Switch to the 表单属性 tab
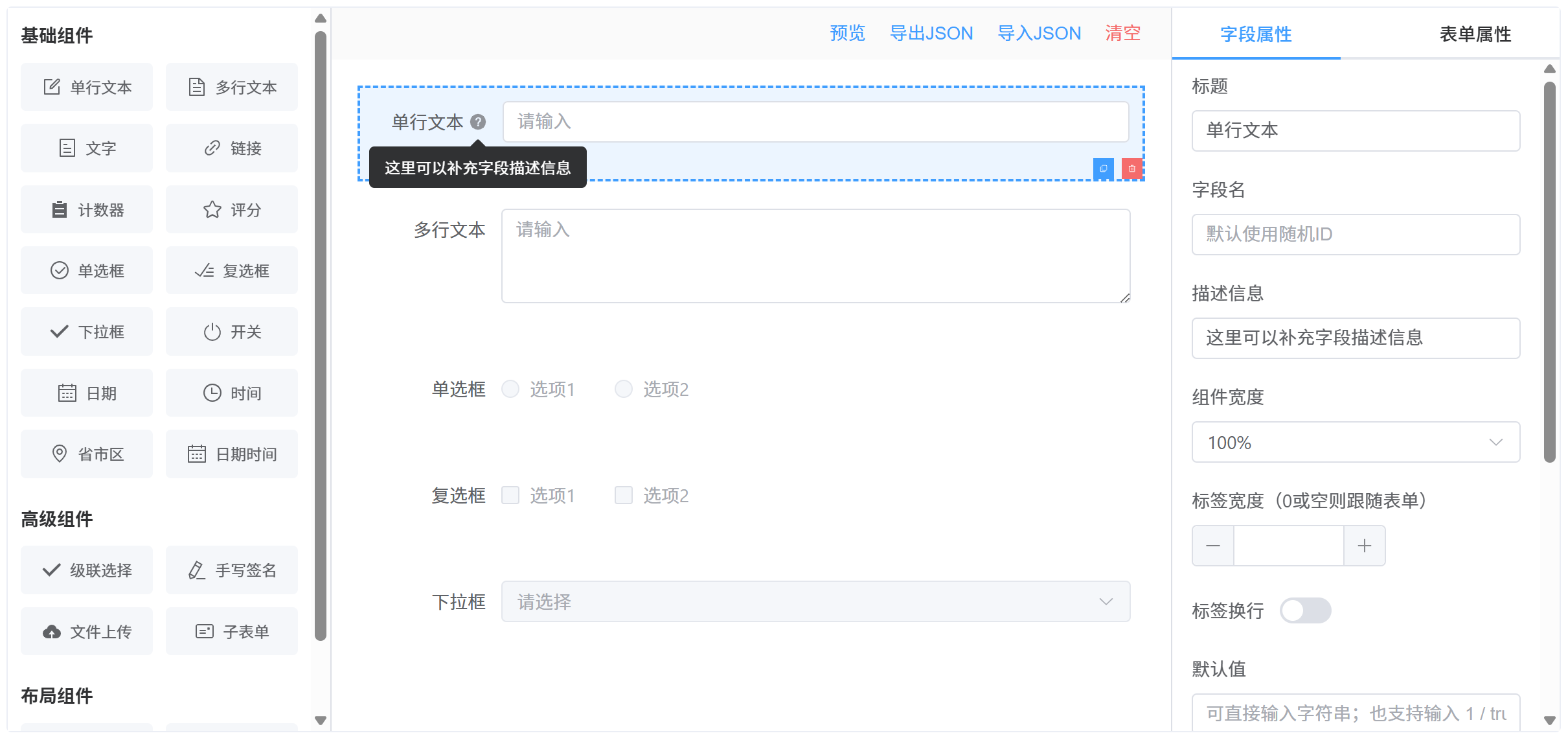 1475,34
